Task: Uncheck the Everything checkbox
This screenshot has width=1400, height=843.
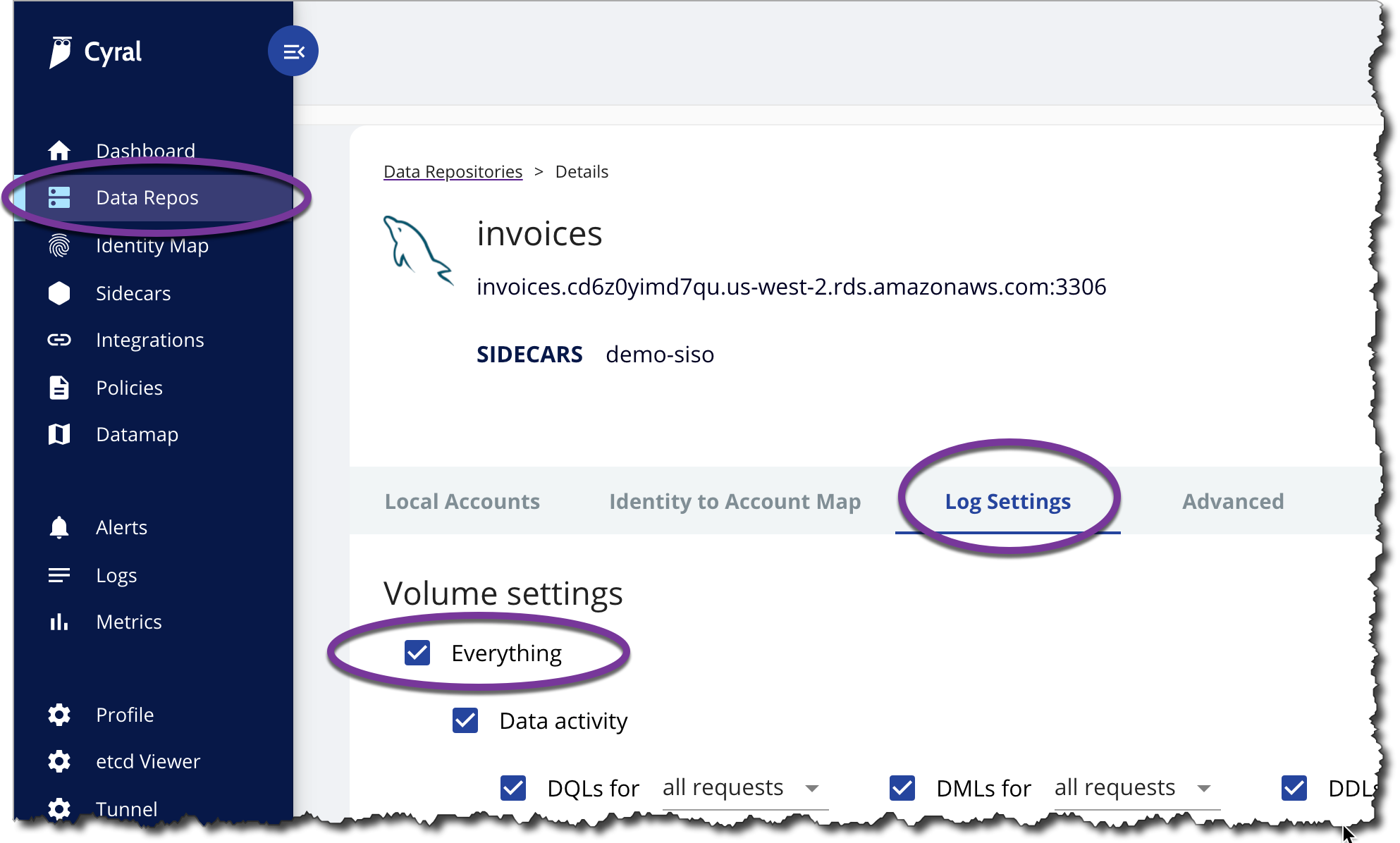Action: [417, 653]
